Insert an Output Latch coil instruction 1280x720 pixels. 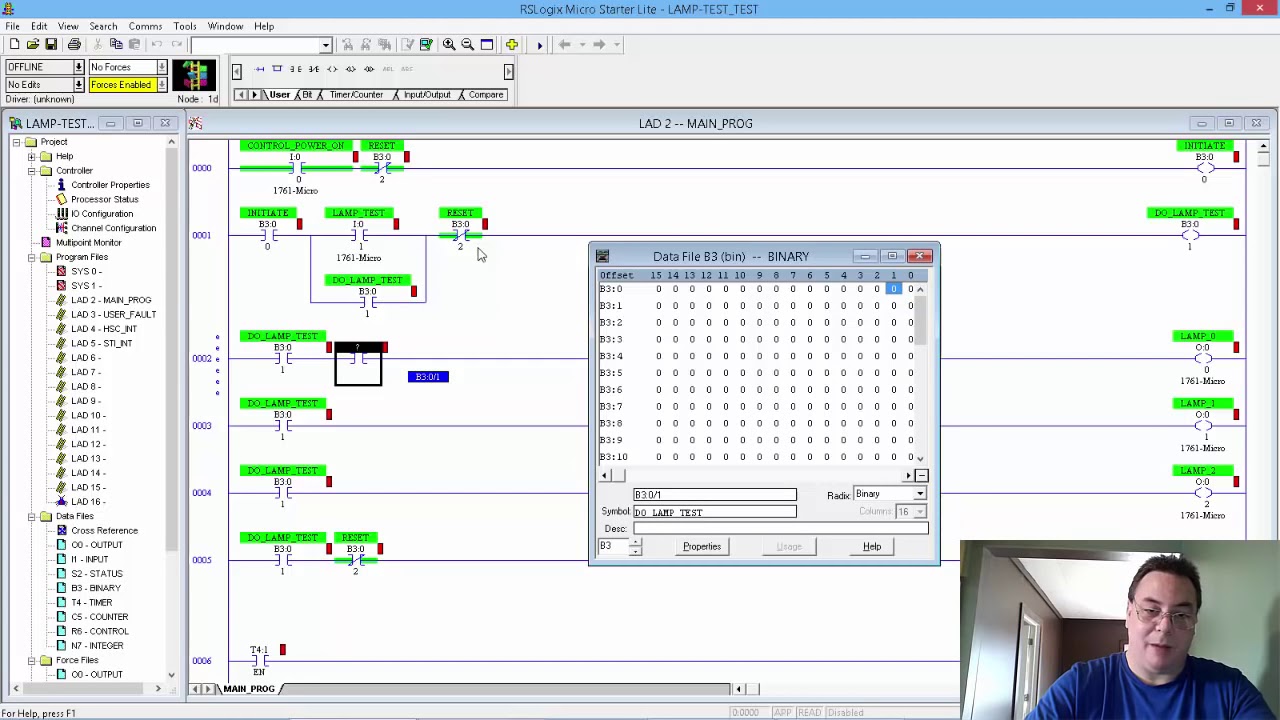pyautogui.click(x=350, y=69)
